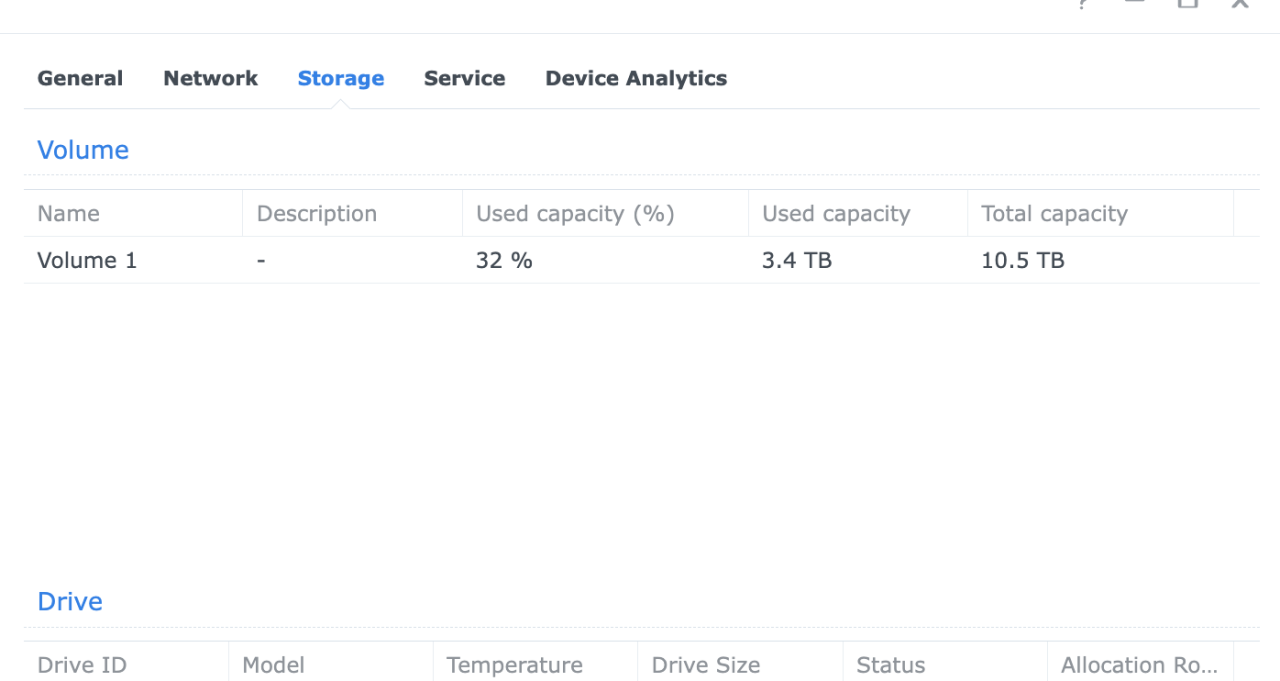Switch to the General tab
This screenshot has height=681, width=1280.
pyautogui.click(x=80, y=78)
